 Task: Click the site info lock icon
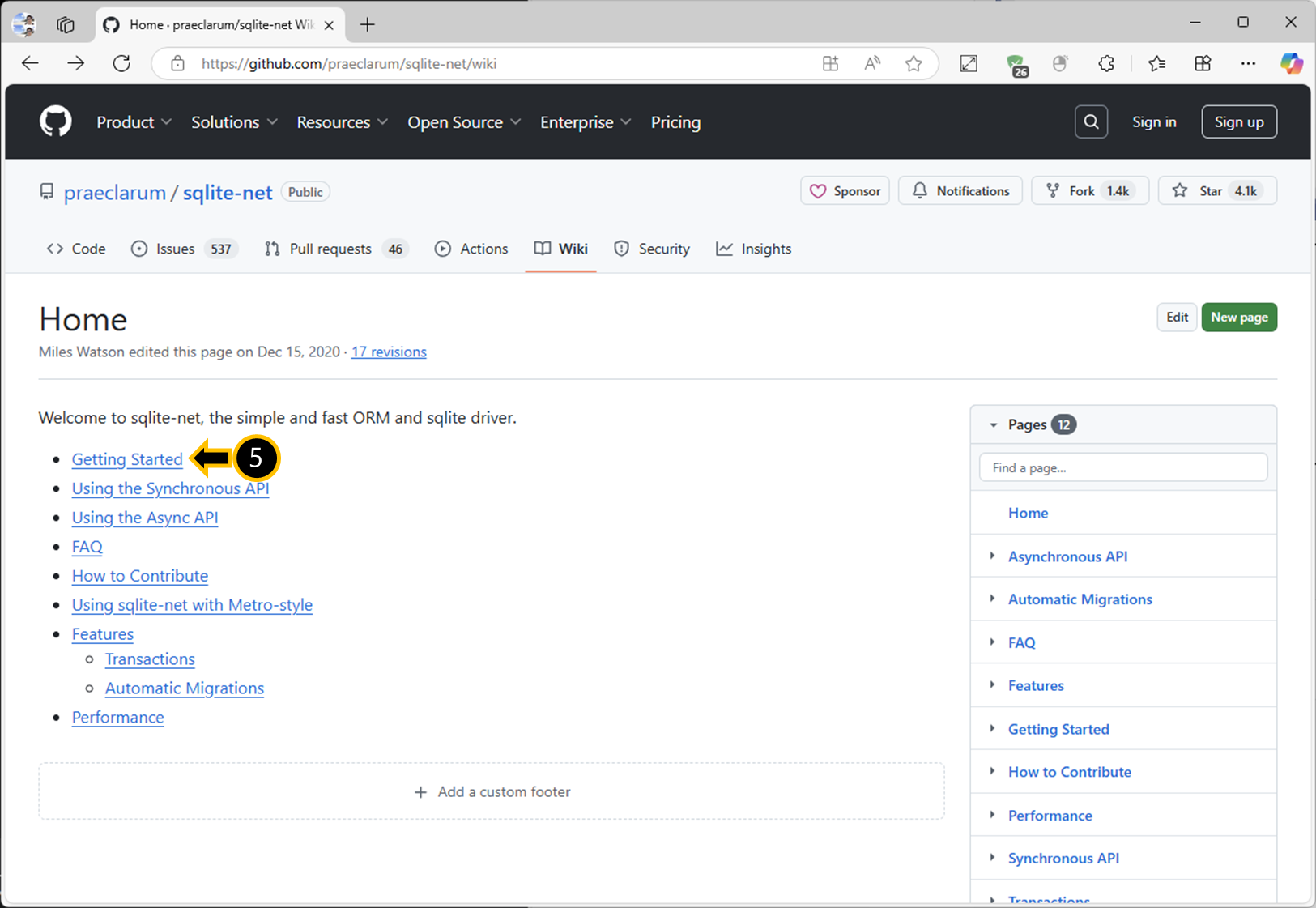pyautogui.click(x=177, y=63)
